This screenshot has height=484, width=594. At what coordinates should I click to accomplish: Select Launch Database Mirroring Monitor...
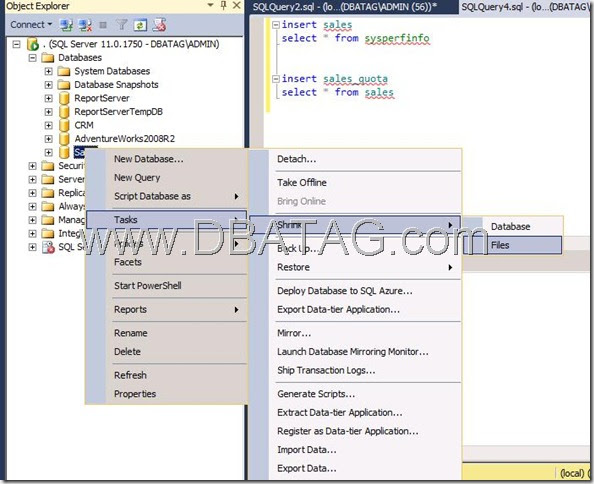(x=355, y=351)
